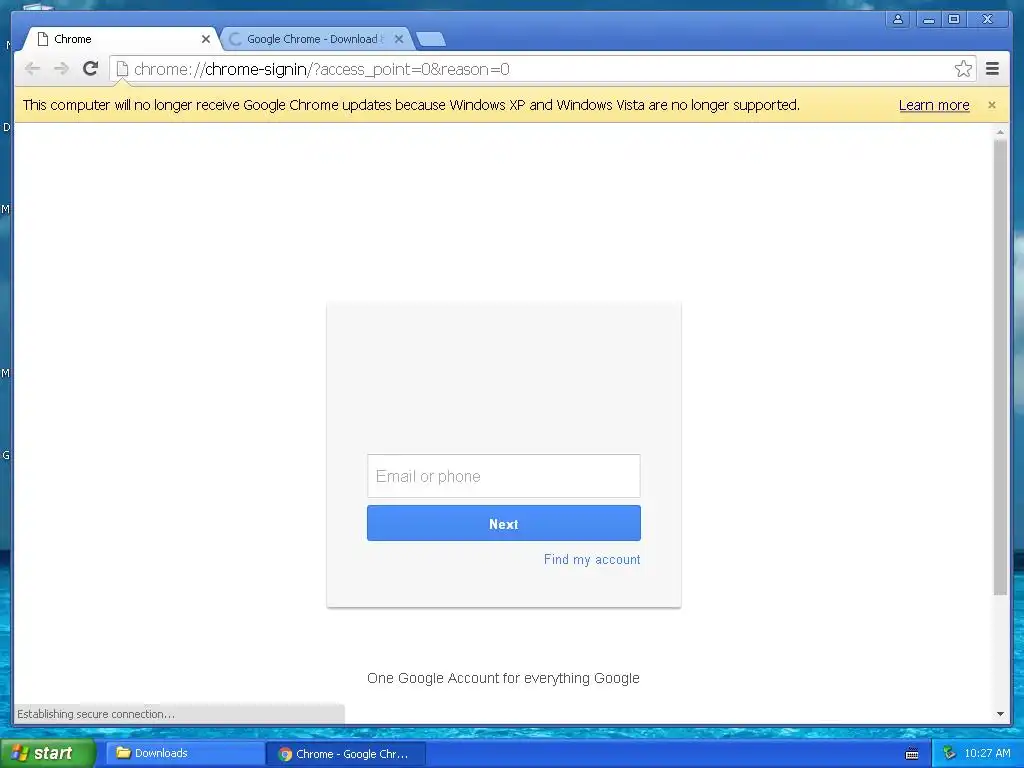This screenshot has height=768, width=1024.
Task: Click the browser Forward arrow
Action: pos(61,69)
